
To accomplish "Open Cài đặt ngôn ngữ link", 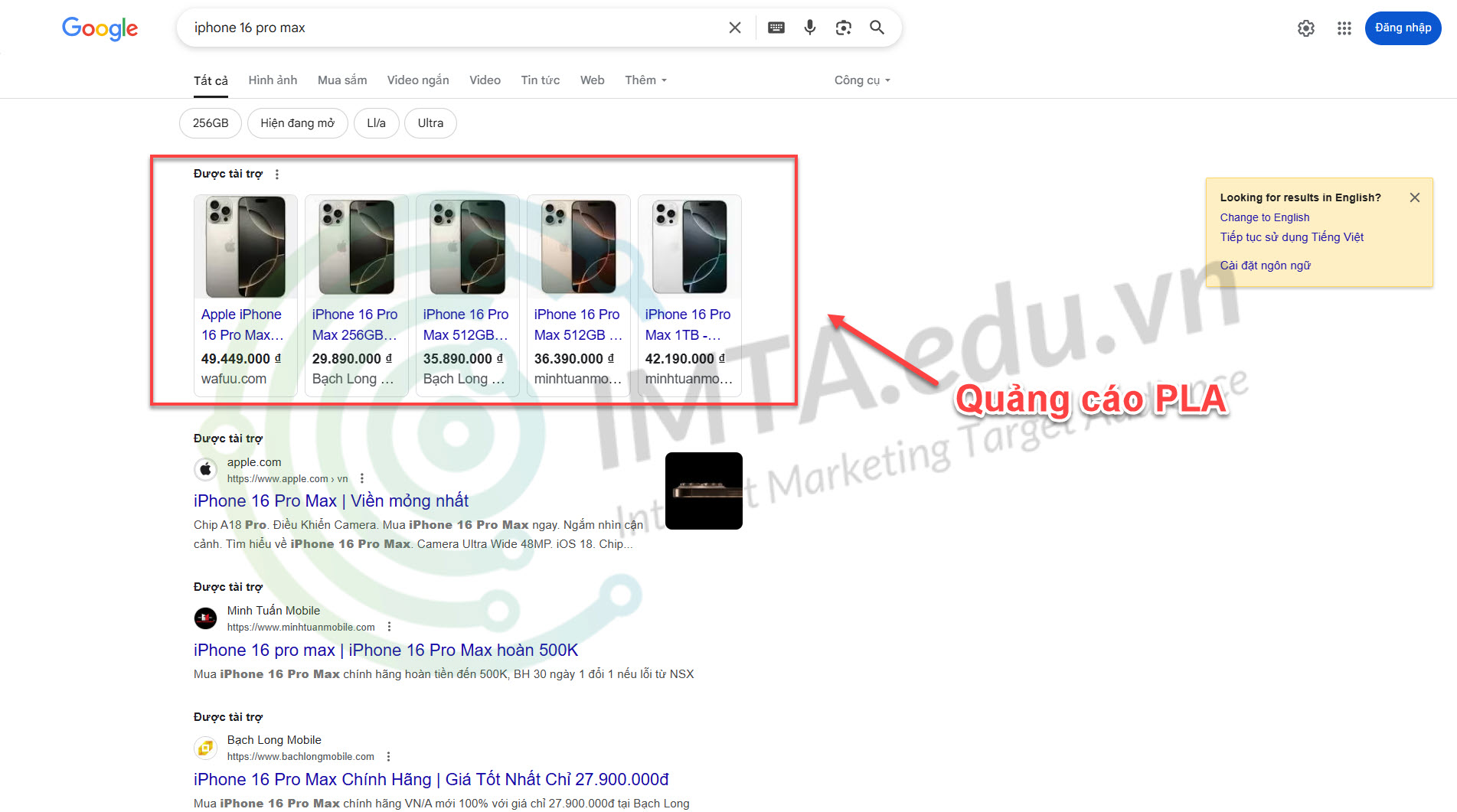I will point(1266,266).
